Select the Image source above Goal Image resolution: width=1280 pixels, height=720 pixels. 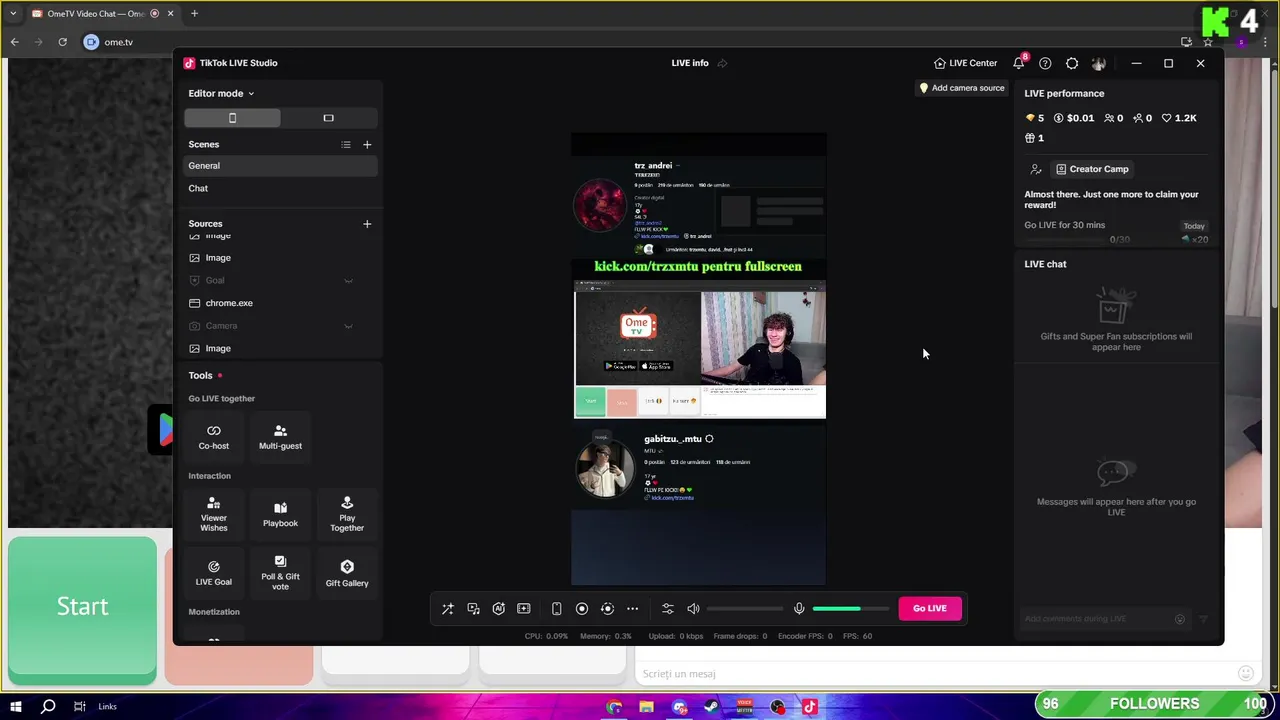281,258
